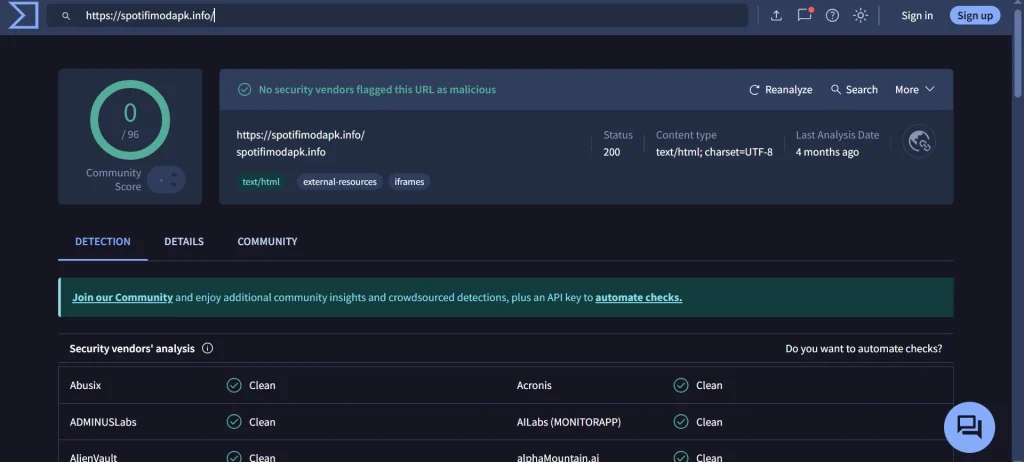Click the Search button in the result header
This screenshot has height=462, width=1024.
click(854, 90)
